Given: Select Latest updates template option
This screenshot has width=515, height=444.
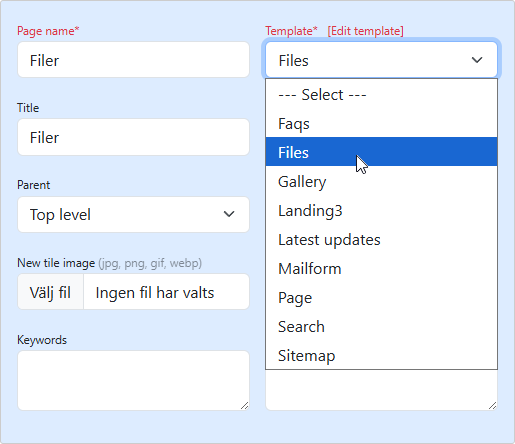Looking at the screenshot, I should click(381, 240).
